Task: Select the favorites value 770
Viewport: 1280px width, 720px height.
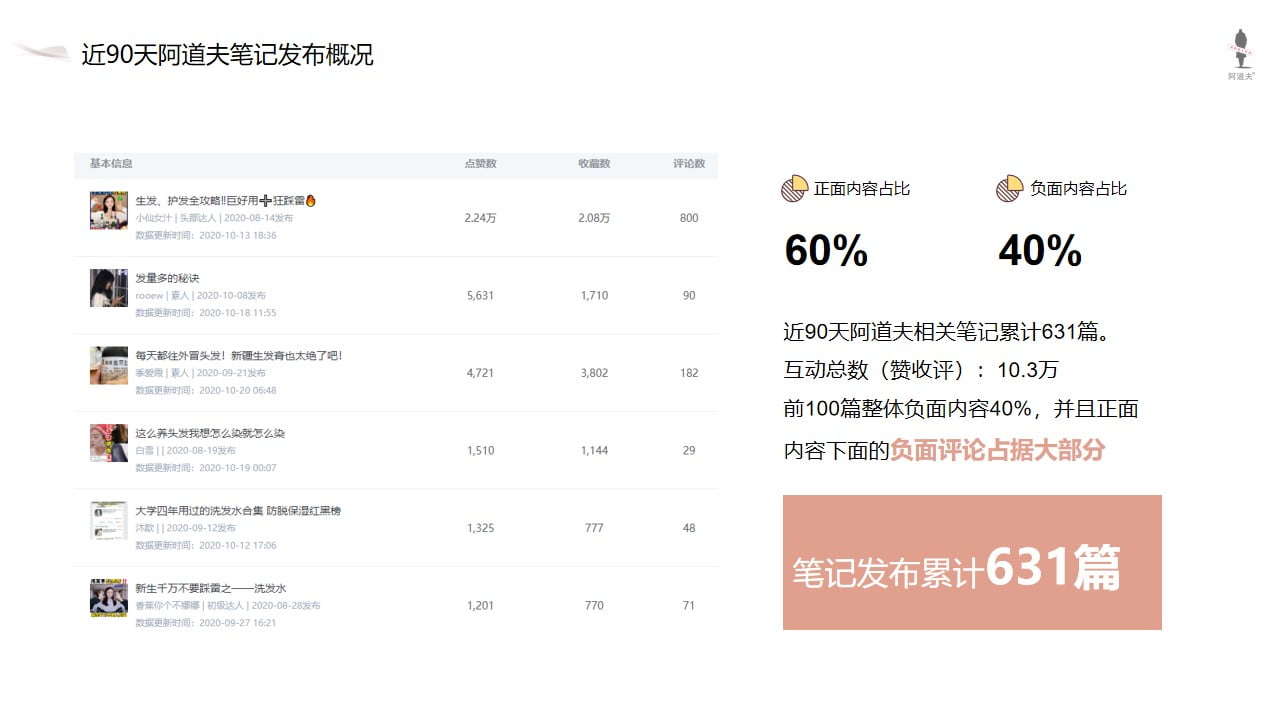Action: pos(594,605)
